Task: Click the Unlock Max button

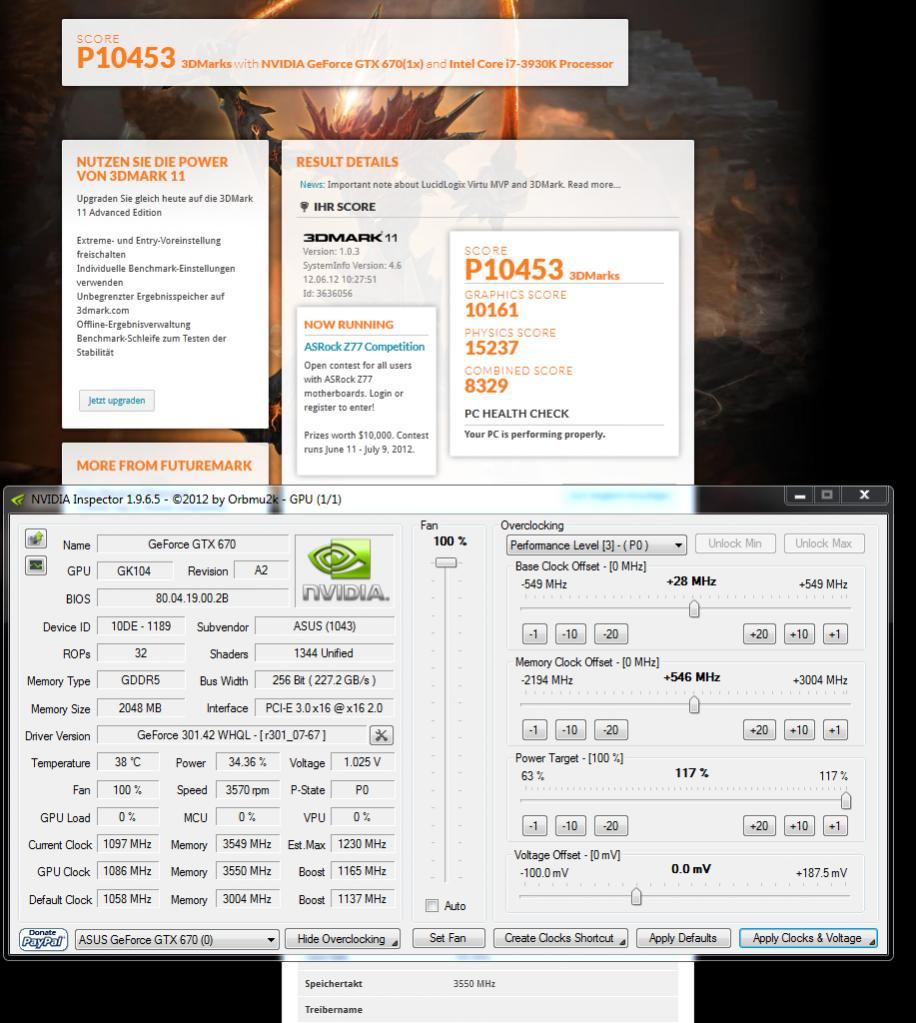Action: tap(823, 543)
